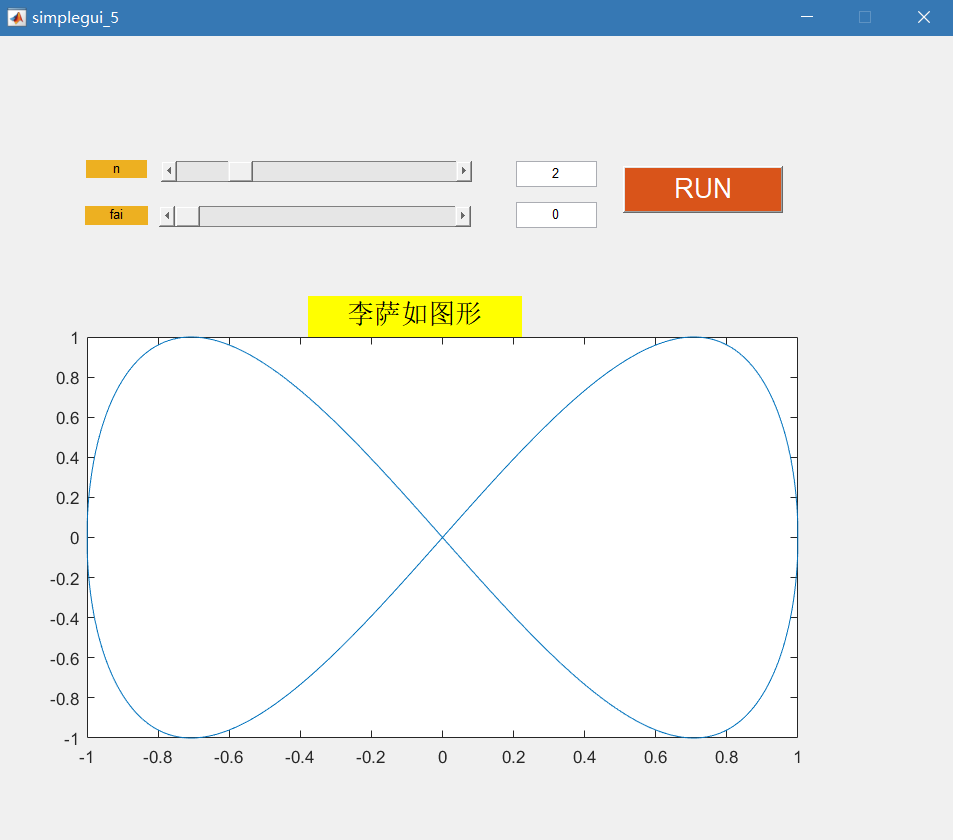Click the n slider track right of the thumb
Image resolution: width=953 pixels, height=840 pixels.
354,171
